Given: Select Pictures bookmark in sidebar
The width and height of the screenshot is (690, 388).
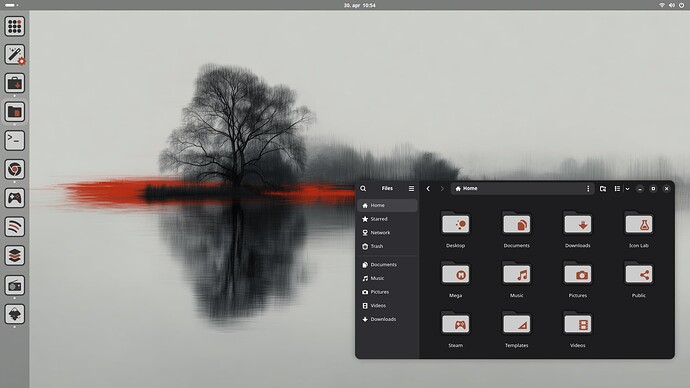Looking at the screenshot, I should coord(387,292).
